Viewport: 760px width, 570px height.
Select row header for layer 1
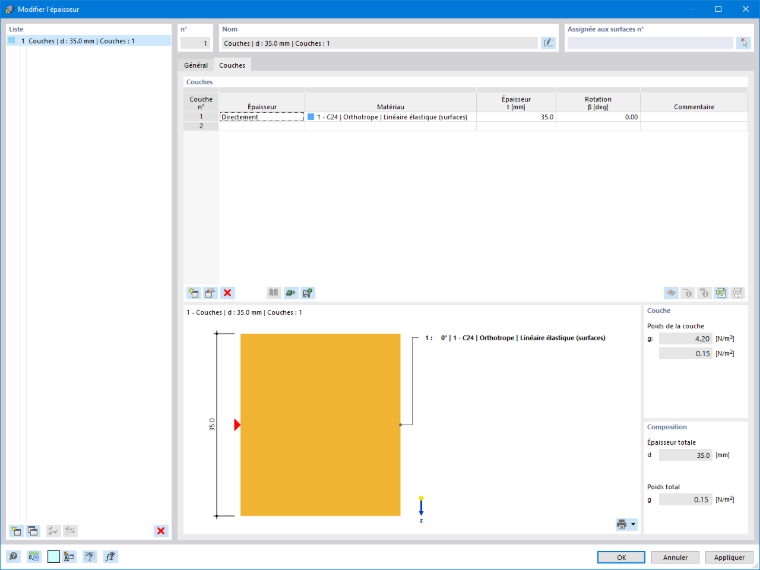(x=201, y=117)
